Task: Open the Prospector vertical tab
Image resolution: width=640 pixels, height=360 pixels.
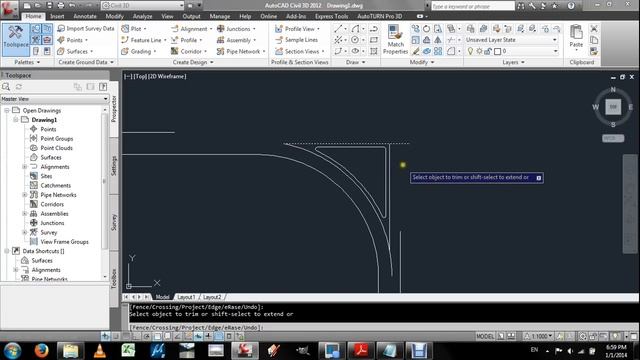Action: click(x=114, y=109)
